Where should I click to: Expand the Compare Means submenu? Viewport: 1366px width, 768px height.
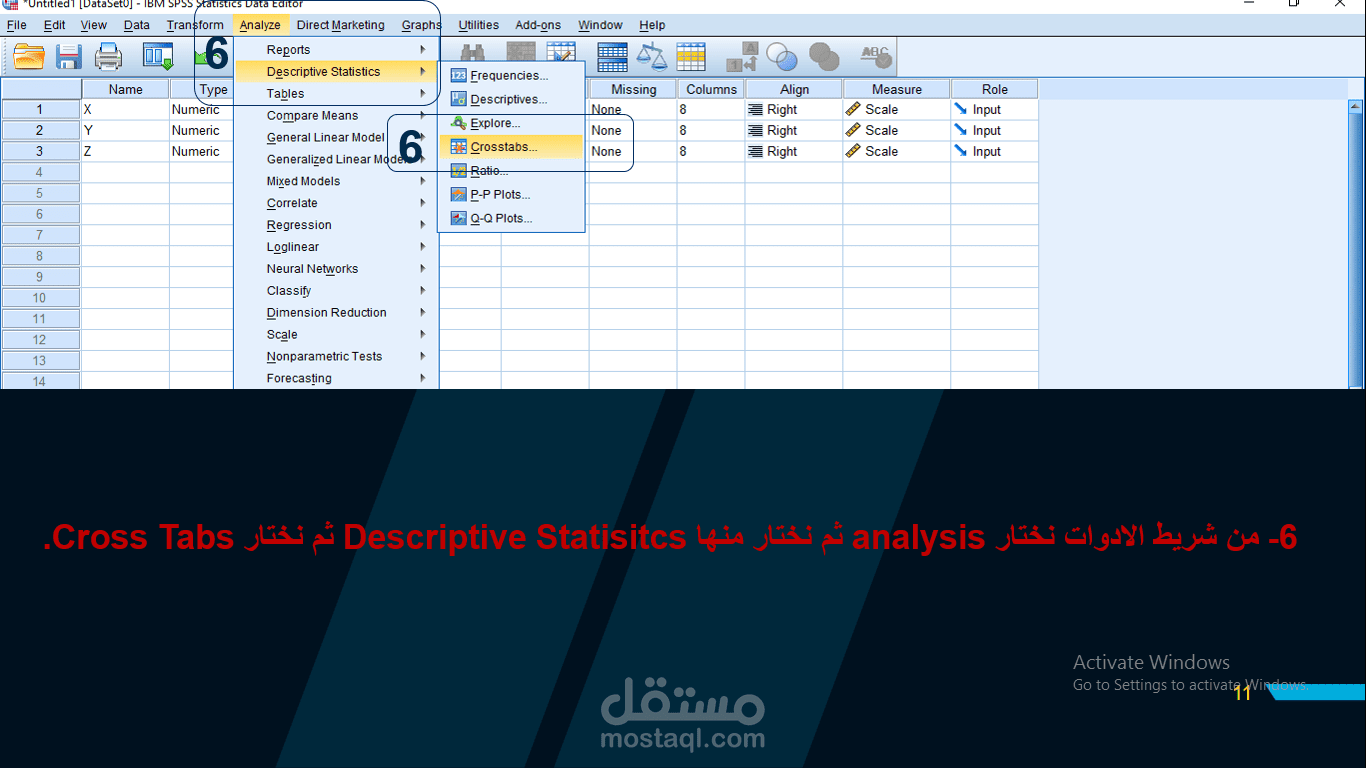(x=336, y=116)
